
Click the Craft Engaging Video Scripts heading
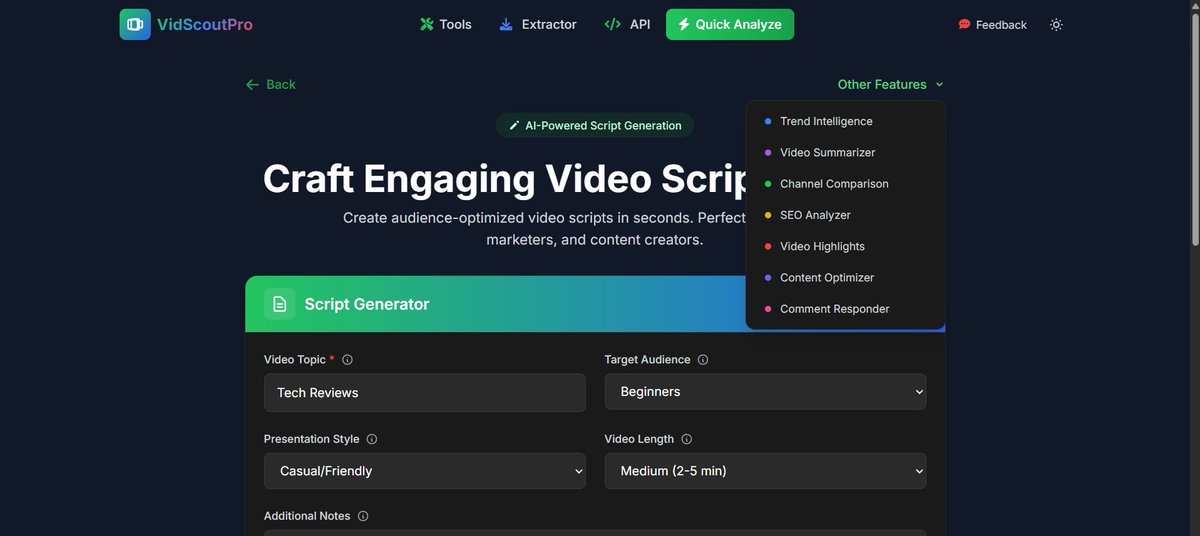pyautogui.click(x=505, y=179)
